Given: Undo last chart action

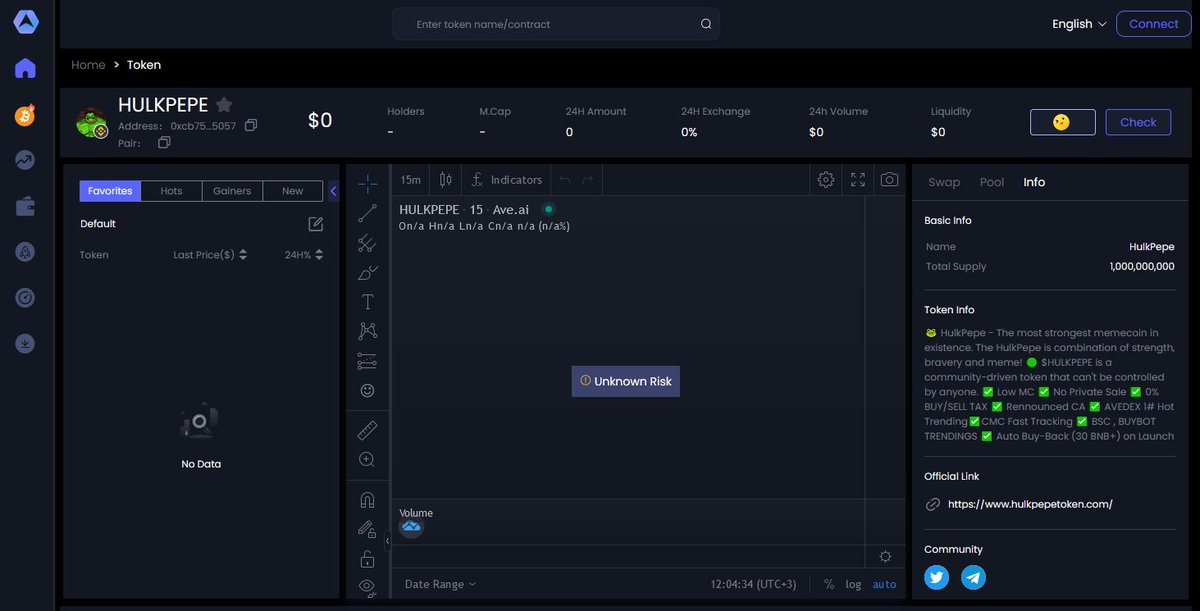Looking at the screenshot, I should 564,180.
